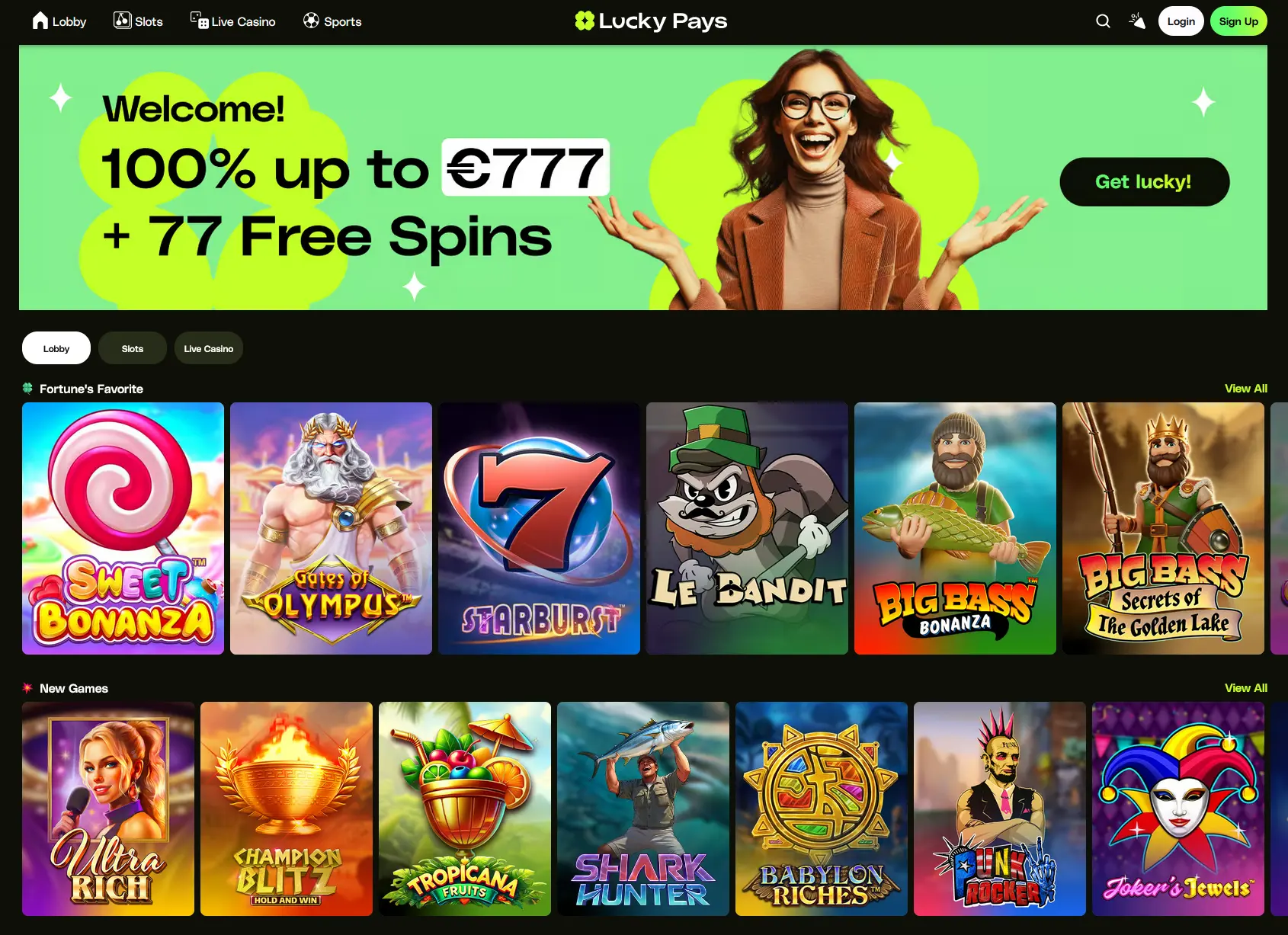
Task: Open the Shark Hunter game thumbnail
Action: coord(642,809)
